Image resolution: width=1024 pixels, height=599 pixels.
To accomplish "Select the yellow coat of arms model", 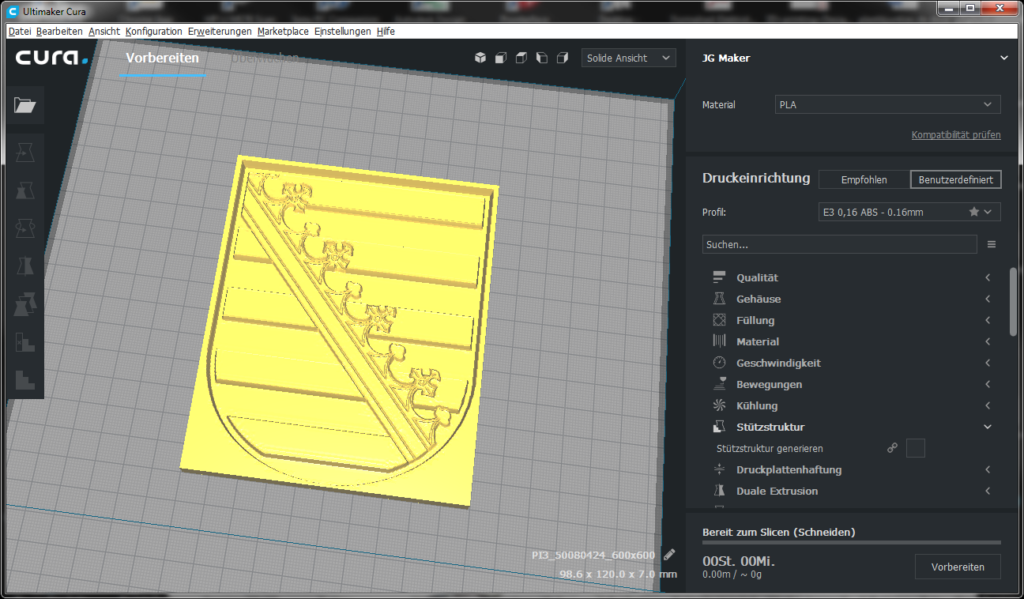I will coord(340,330).
